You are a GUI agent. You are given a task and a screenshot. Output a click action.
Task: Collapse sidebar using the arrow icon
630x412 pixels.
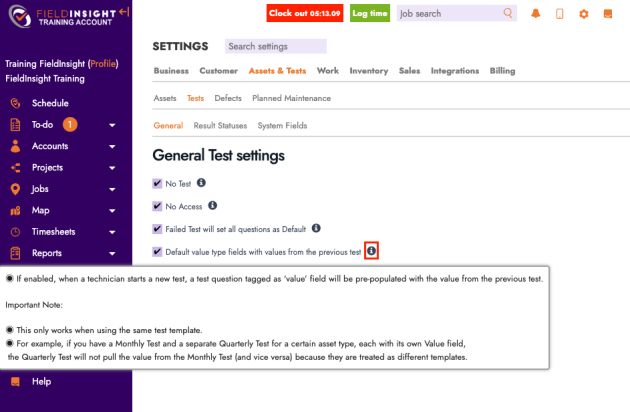[x=124, y=12]
